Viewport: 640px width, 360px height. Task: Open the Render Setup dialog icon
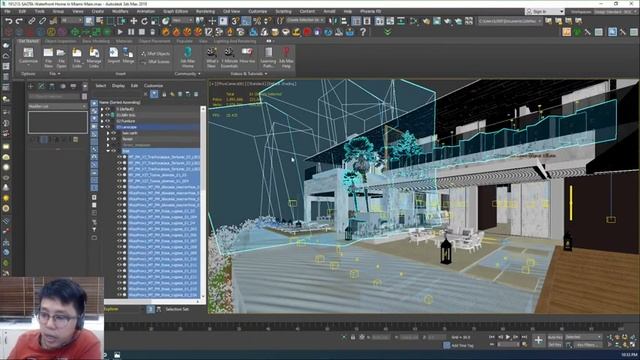coord(426,21)
